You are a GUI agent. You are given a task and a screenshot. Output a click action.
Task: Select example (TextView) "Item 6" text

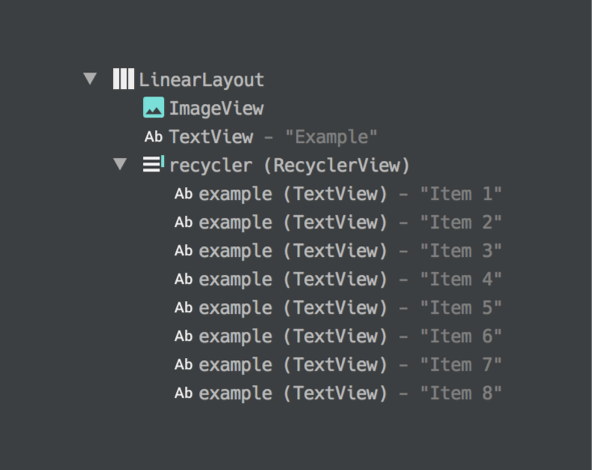click(x=350, y=336)
